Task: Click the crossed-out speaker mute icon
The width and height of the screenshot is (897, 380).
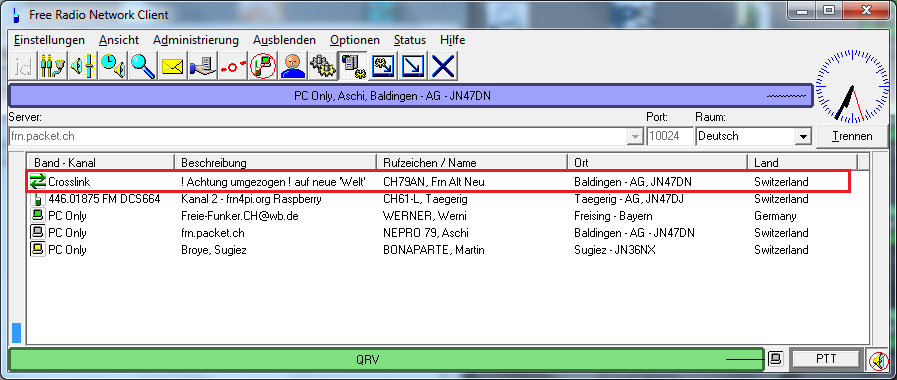Action: (878, 360)
